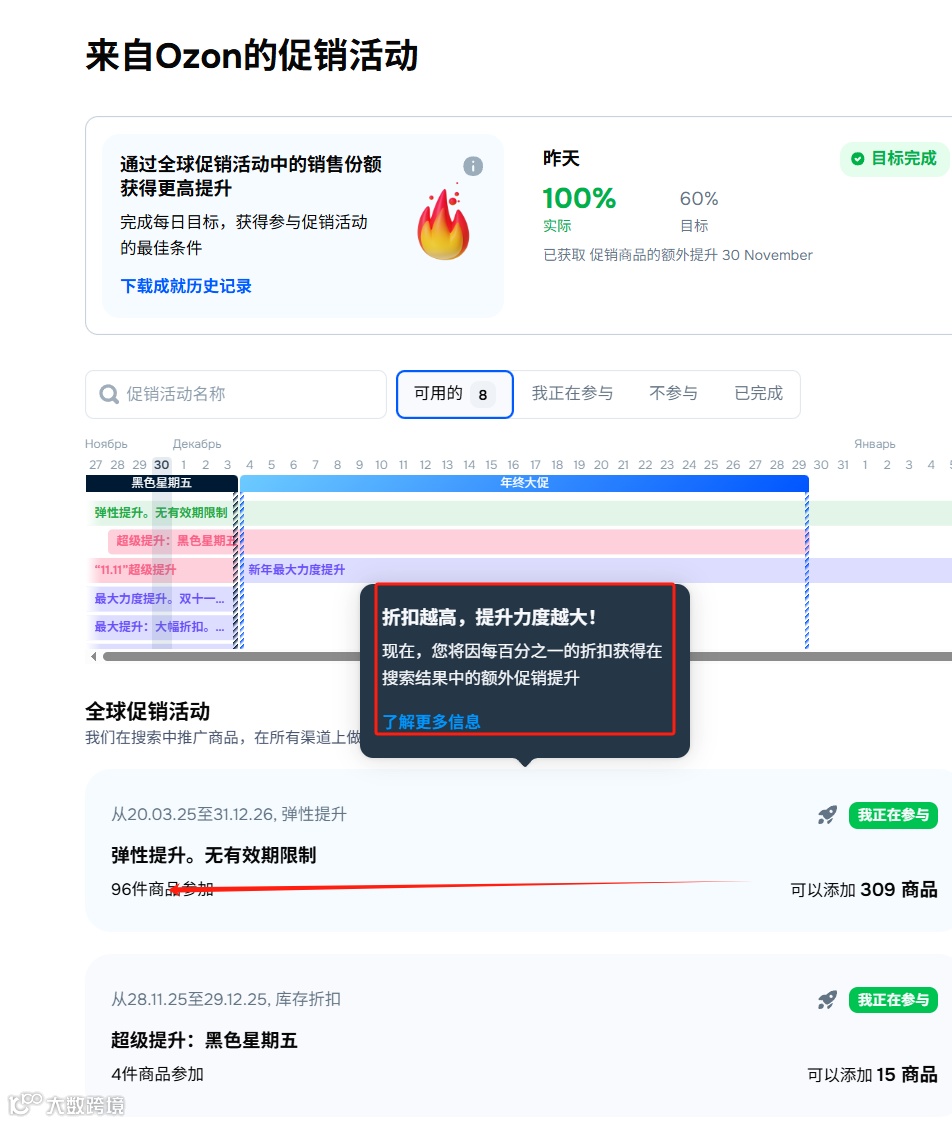952x1123 pixels.
Task: Click the 60% 目标 value
Action: tap(698, 198)
